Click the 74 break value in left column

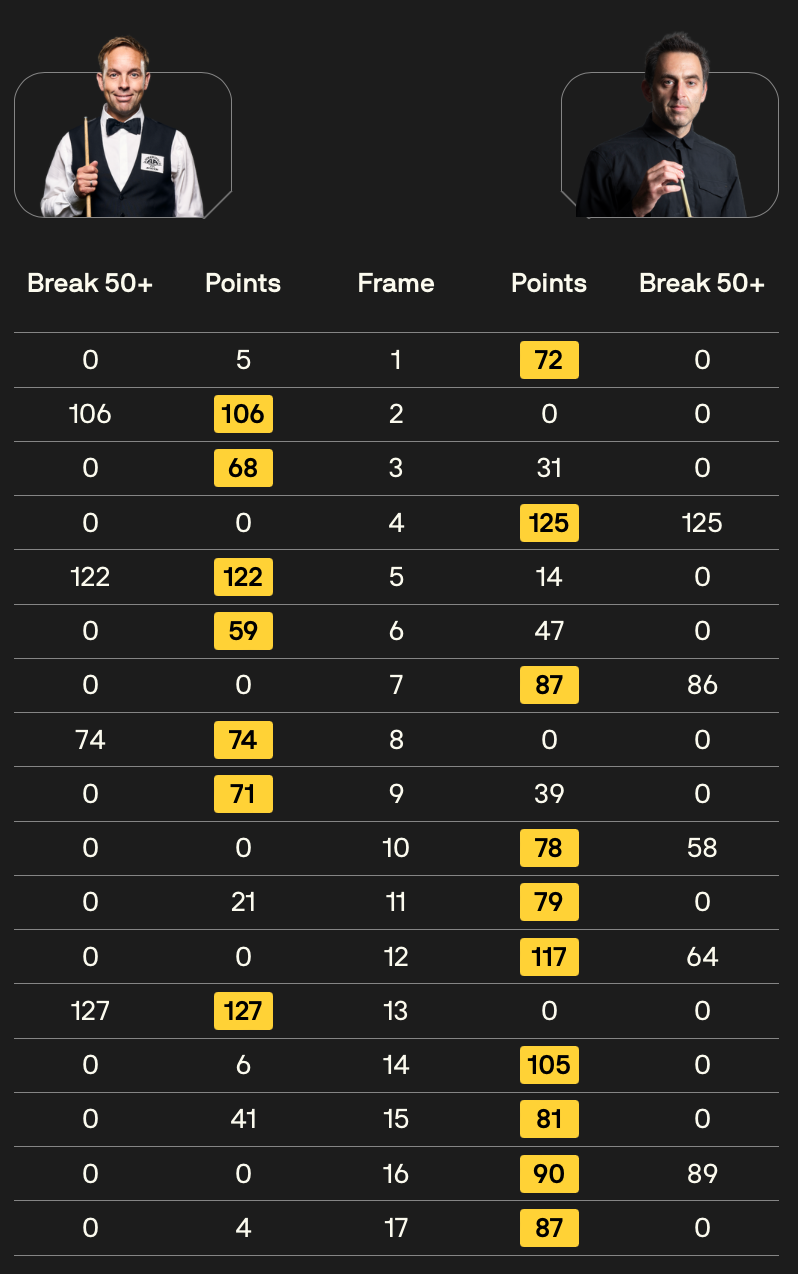click(x=90, y=740)
